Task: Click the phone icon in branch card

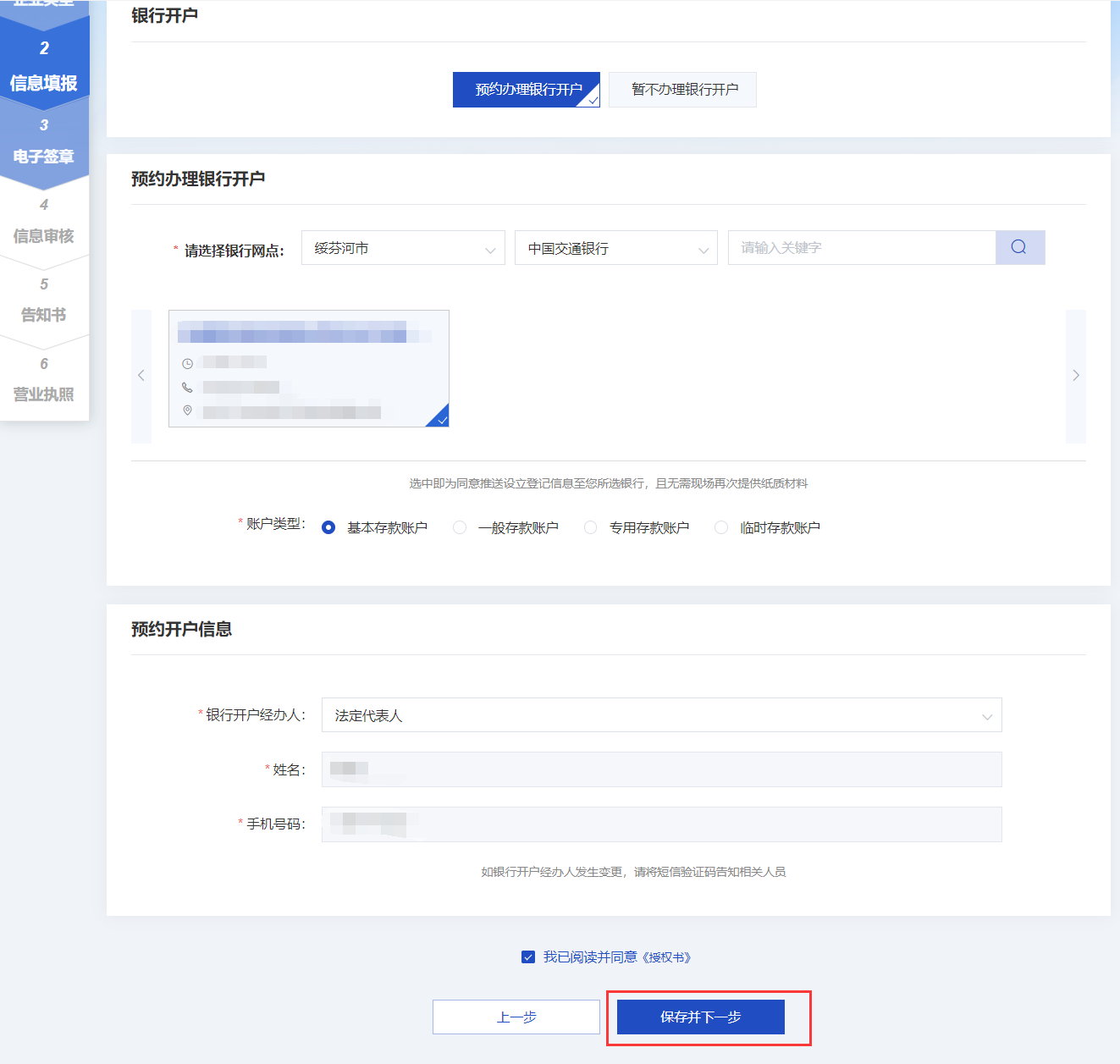Action: click(188, 387)
